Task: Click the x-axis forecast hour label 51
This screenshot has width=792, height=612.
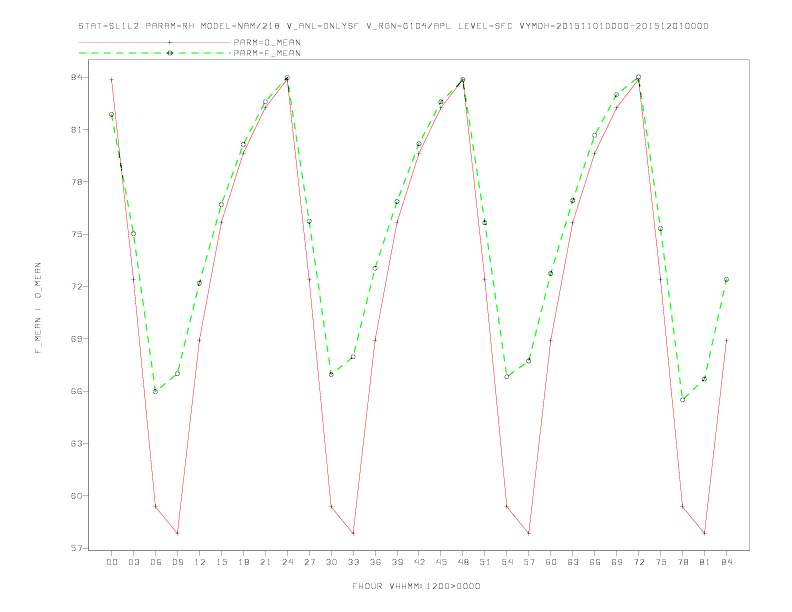Action: tap(485, 562)
